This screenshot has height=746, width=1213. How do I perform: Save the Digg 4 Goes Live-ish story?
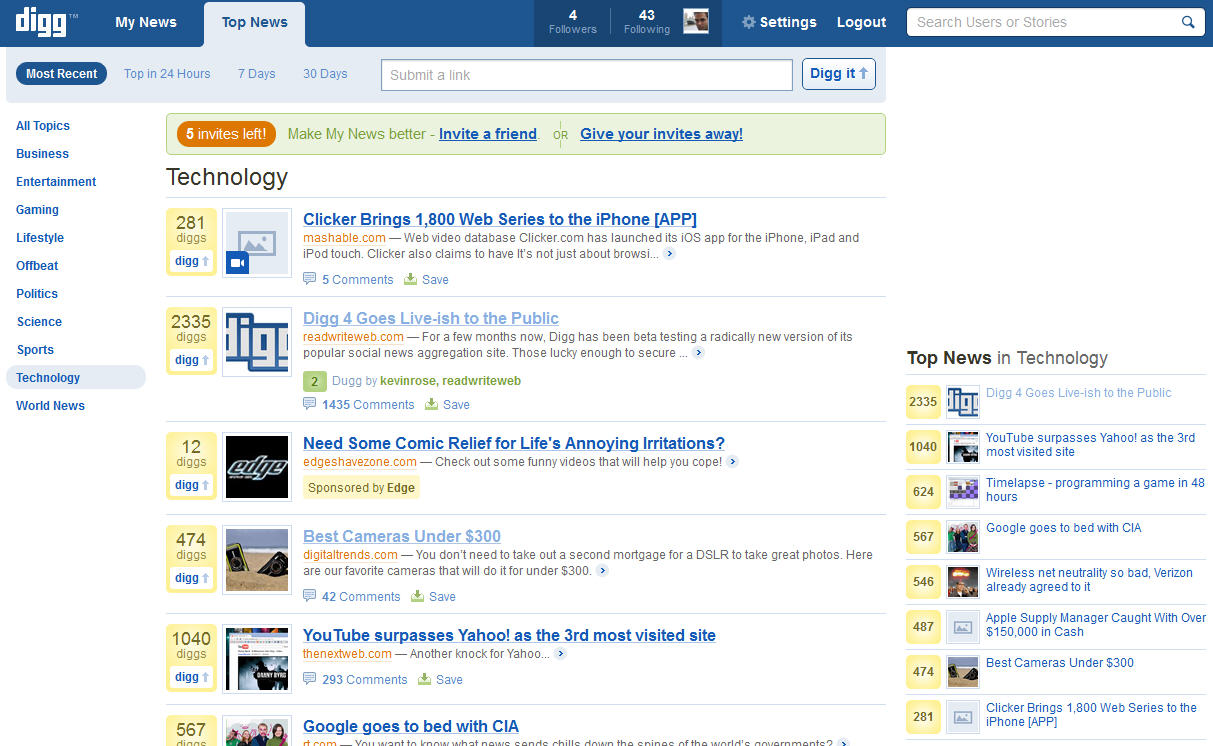(x=448, y=405)
